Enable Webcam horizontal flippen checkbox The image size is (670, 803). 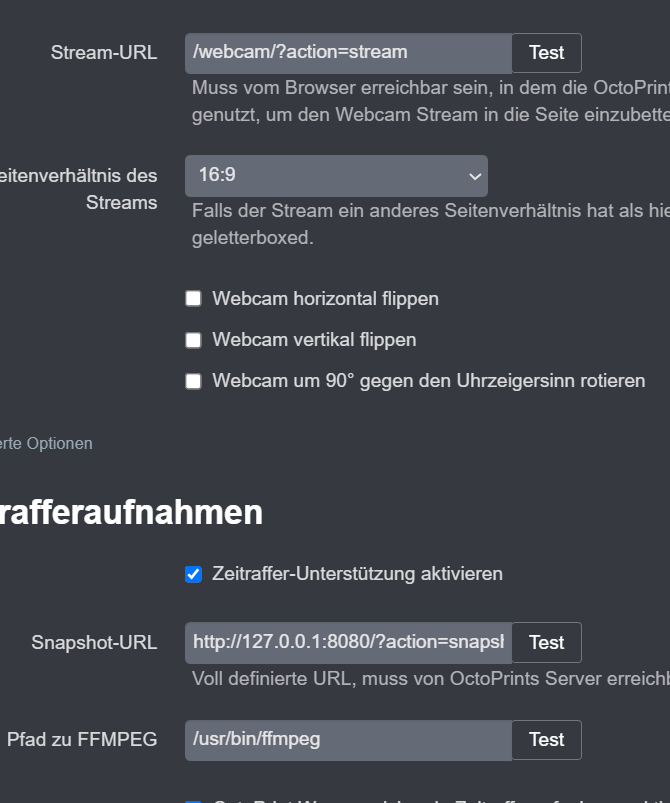(194, 299)
